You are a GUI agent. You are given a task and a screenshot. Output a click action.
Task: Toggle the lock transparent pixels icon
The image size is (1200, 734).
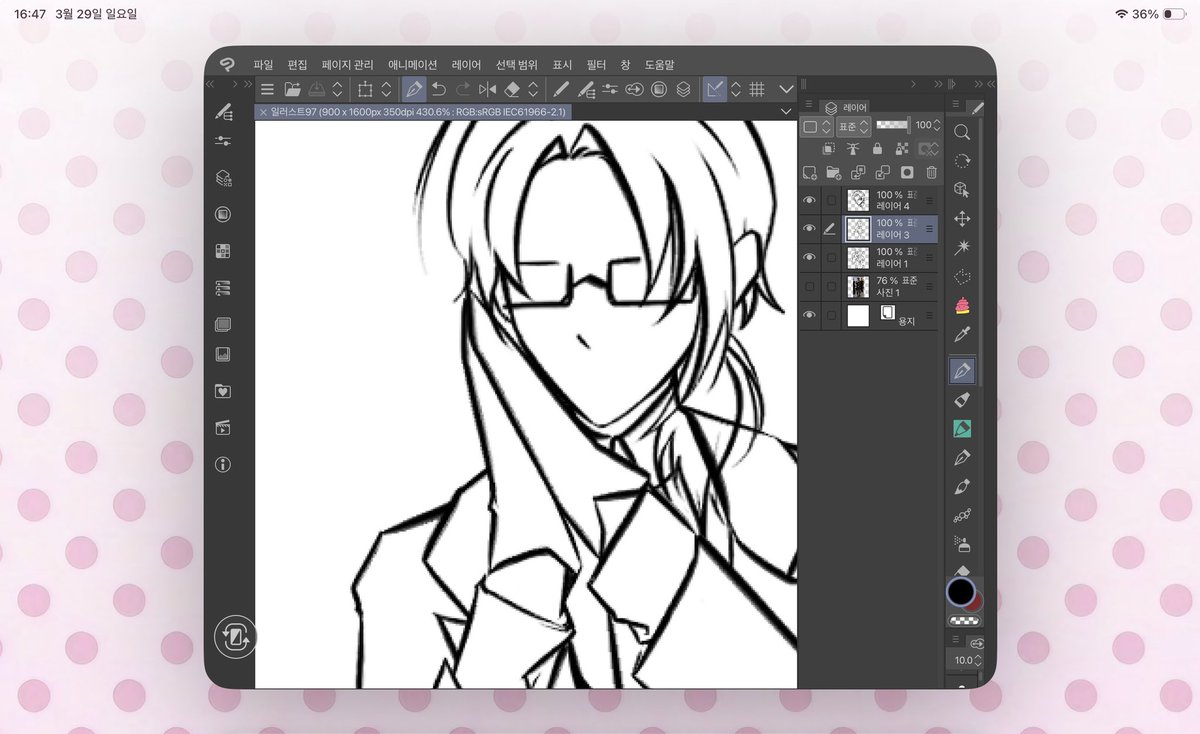click(901, 148)
